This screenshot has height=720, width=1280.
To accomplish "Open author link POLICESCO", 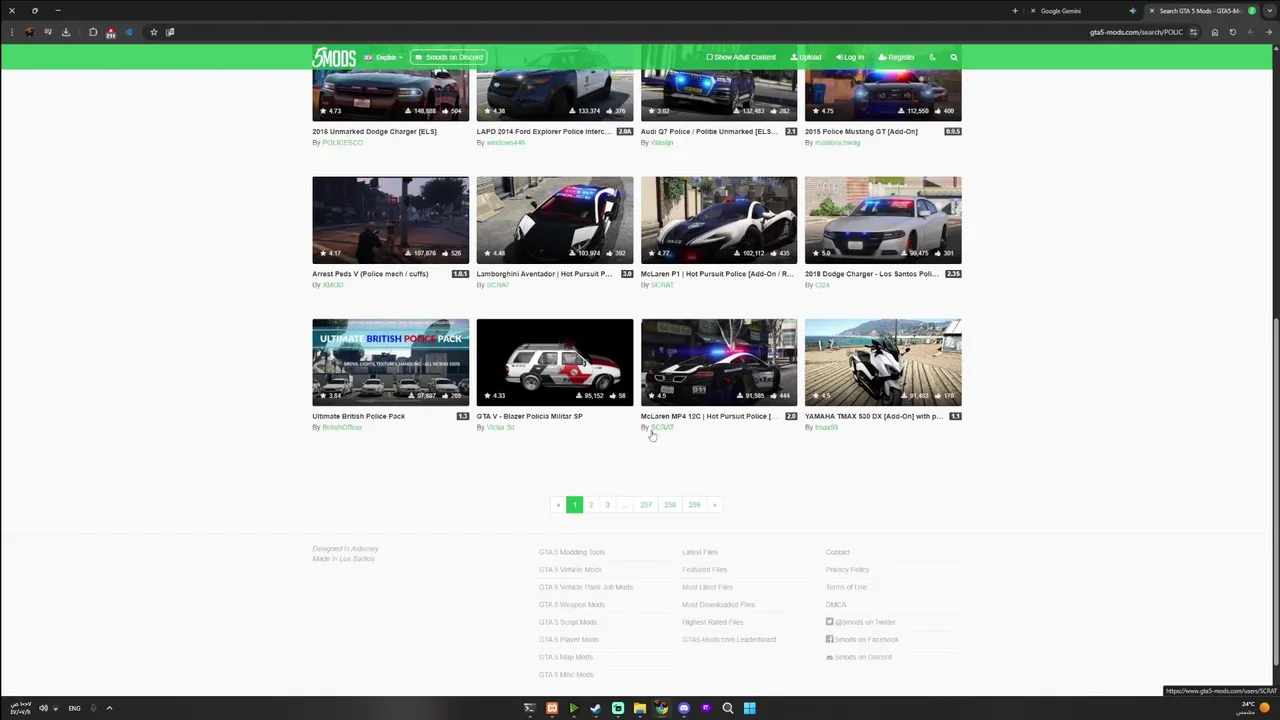I will point(342,142).
